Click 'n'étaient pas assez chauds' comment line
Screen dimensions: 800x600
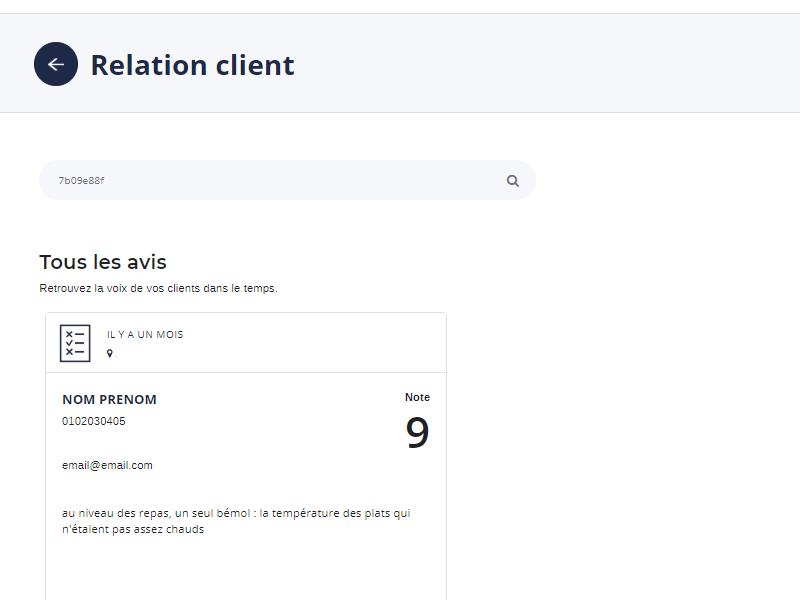tap(133, 529)
